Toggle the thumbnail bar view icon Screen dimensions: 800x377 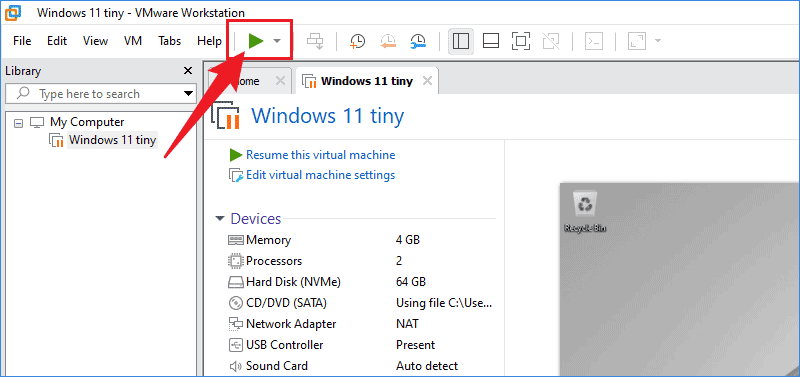pyautogui.click(x=491, y=41)
